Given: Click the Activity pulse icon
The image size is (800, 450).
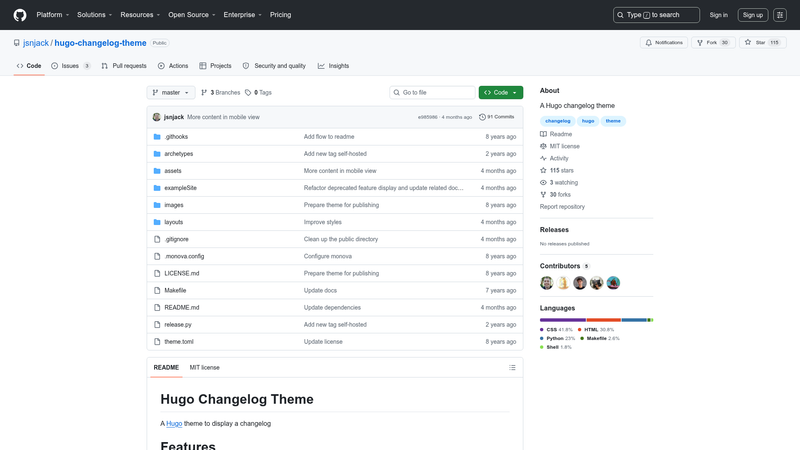Looking at the screenshot, I should pyautogui.click(x=543, y=158).
